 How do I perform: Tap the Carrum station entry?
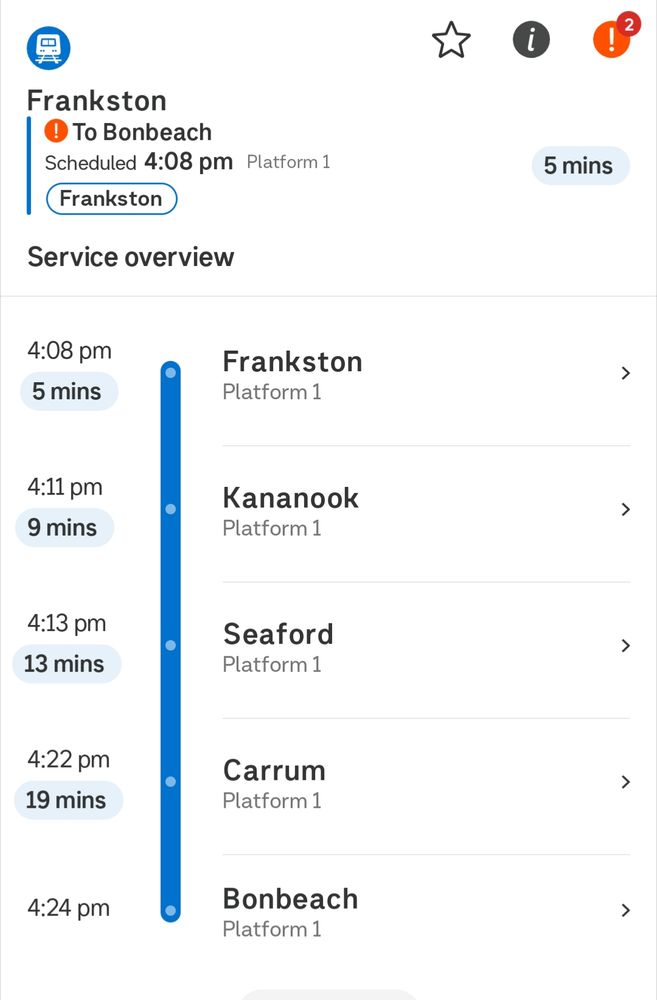click(400, 783)
